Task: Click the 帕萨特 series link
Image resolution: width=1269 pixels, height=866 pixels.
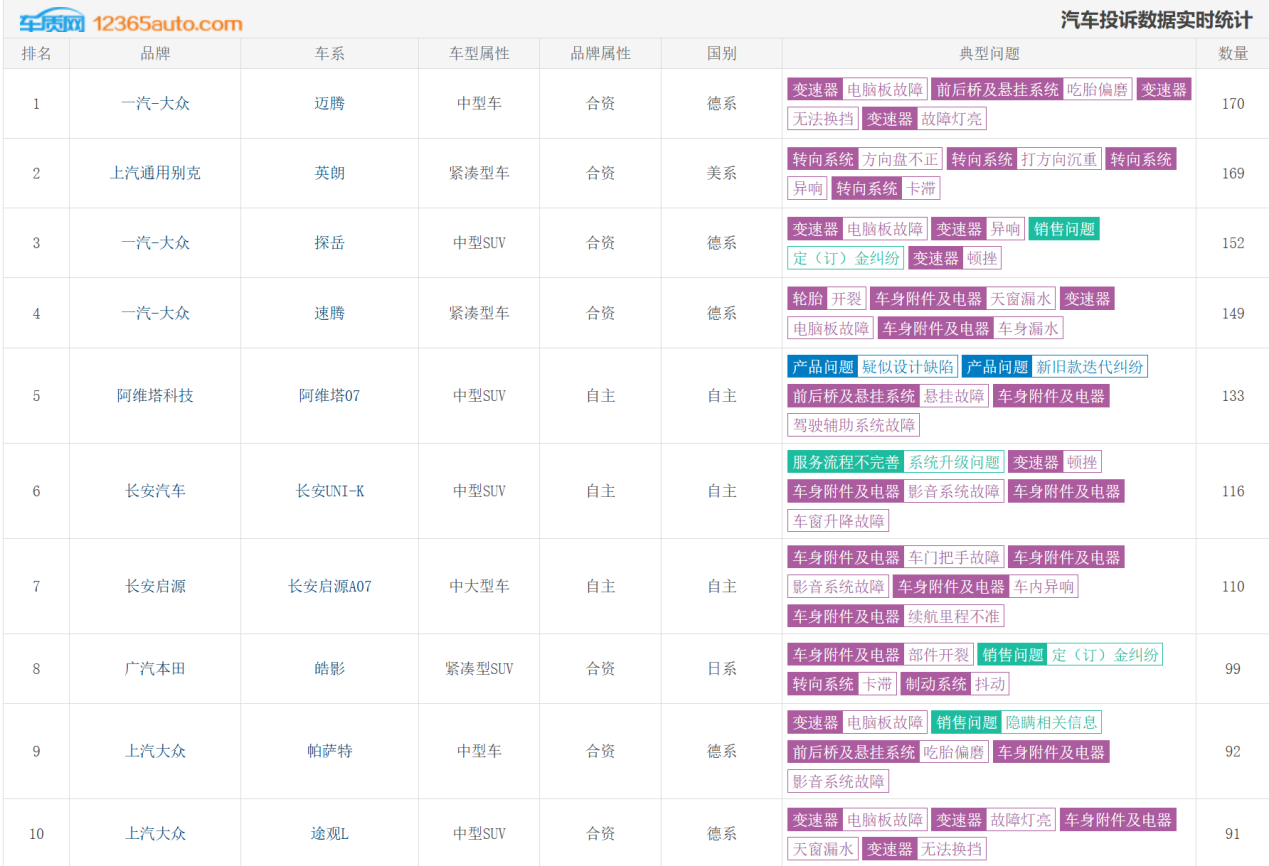Action: pos(329,751)
